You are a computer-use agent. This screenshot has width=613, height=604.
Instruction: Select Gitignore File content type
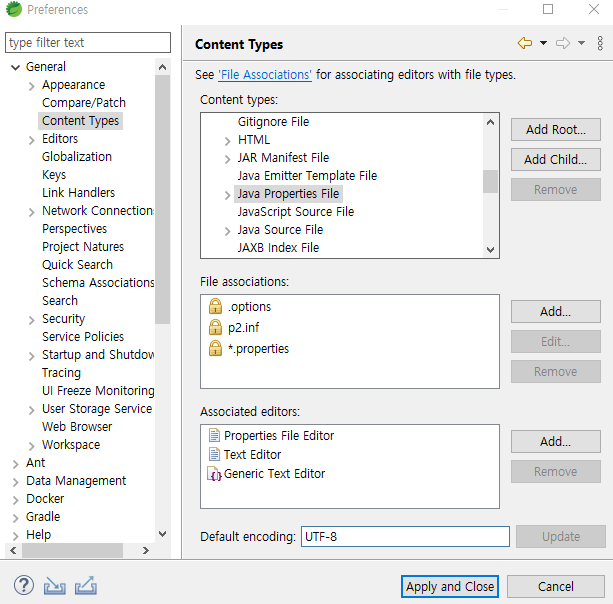(x=273, y=122)
